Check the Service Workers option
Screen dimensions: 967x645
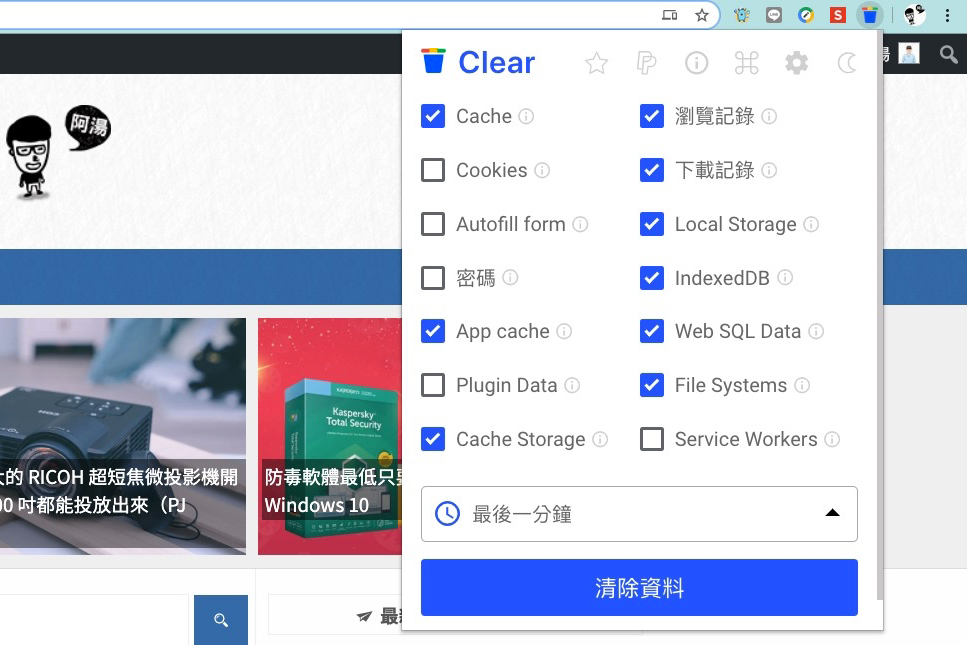pyautogui.click(x=652, y=438)
